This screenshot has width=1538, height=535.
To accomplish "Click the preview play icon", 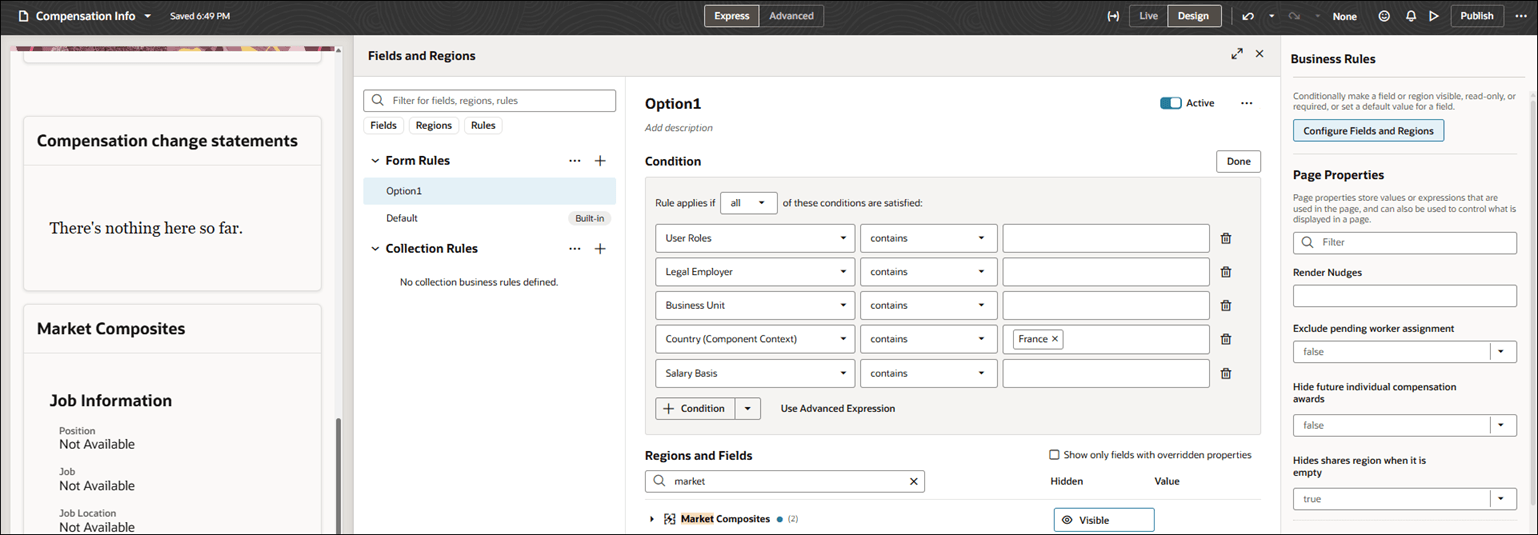I will (x=1434, y=16).
